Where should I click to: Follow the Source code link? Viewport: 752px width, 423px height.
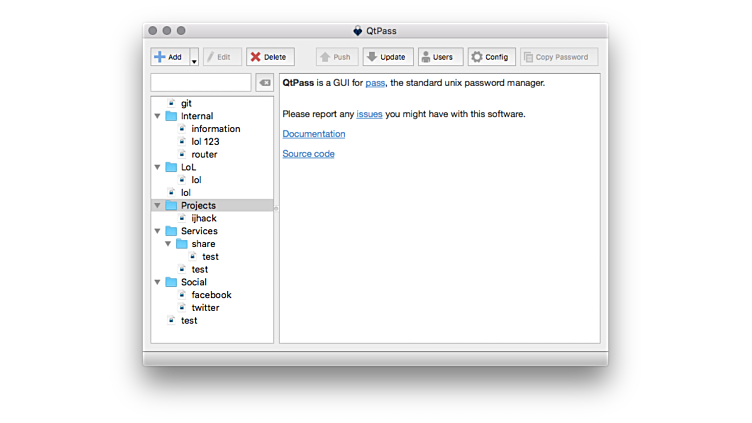[x=308, y=154]
